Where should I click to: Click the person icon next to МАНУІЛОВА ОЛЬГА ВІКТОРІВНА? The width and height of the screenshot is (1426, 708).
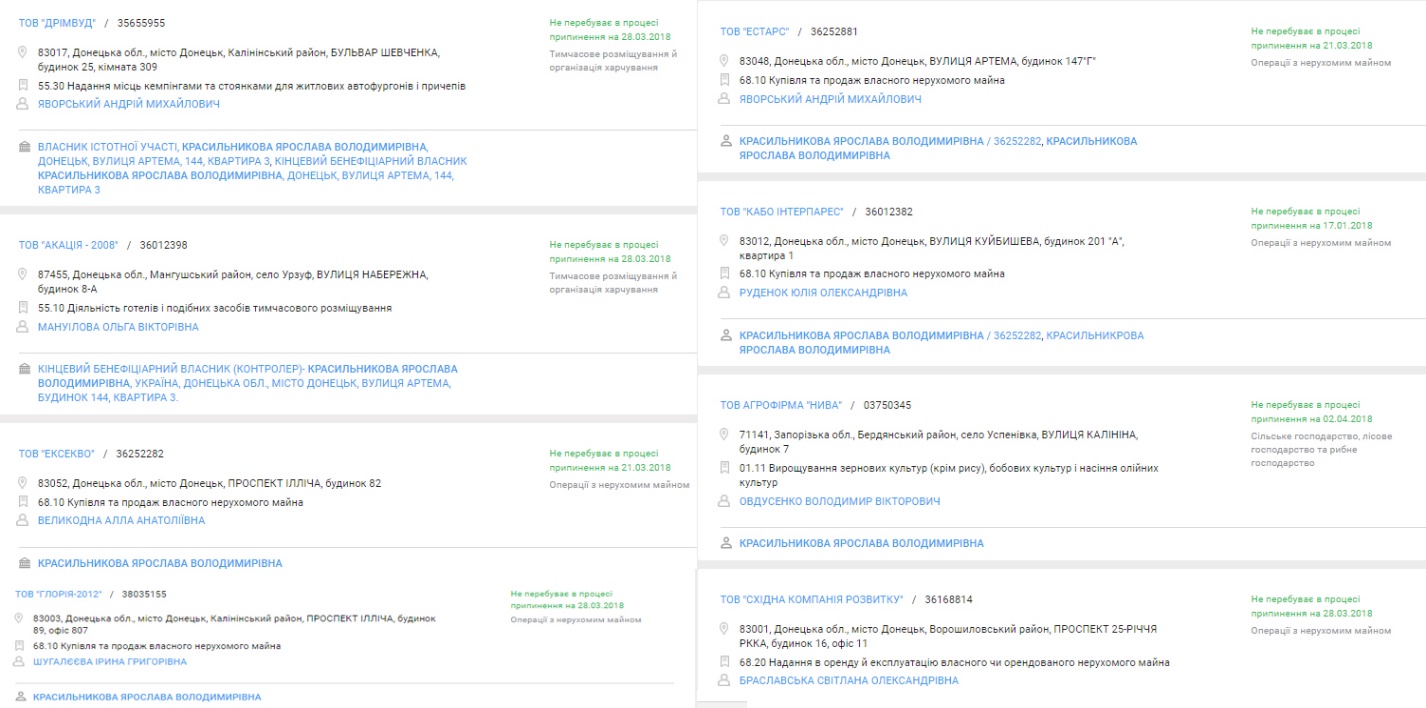(x=23, y=327)
